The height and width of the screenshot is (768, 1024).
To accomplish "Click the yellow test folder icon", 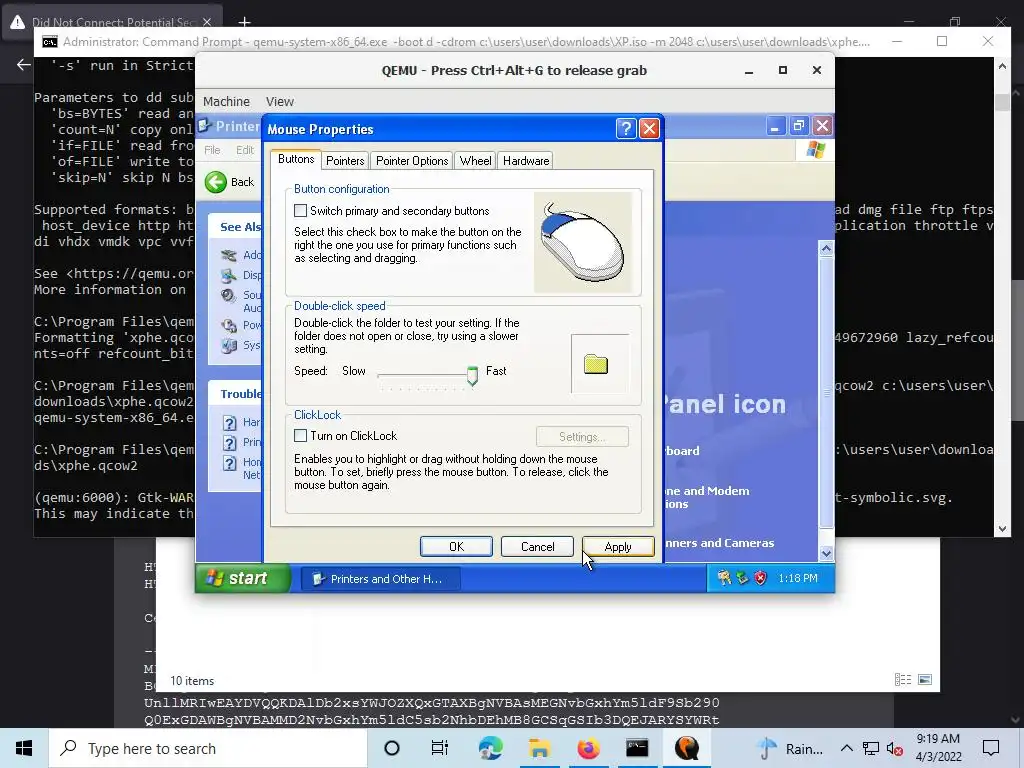I will [x=596, y=364].
